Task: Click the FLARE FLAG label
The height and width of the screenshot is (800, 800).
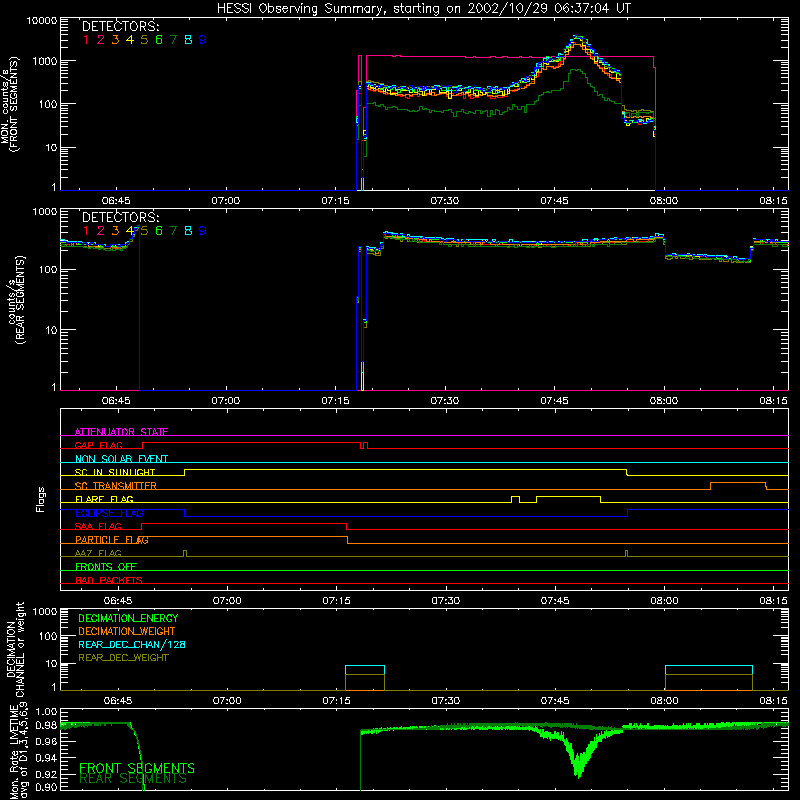Action: click(x=104, y=499)
